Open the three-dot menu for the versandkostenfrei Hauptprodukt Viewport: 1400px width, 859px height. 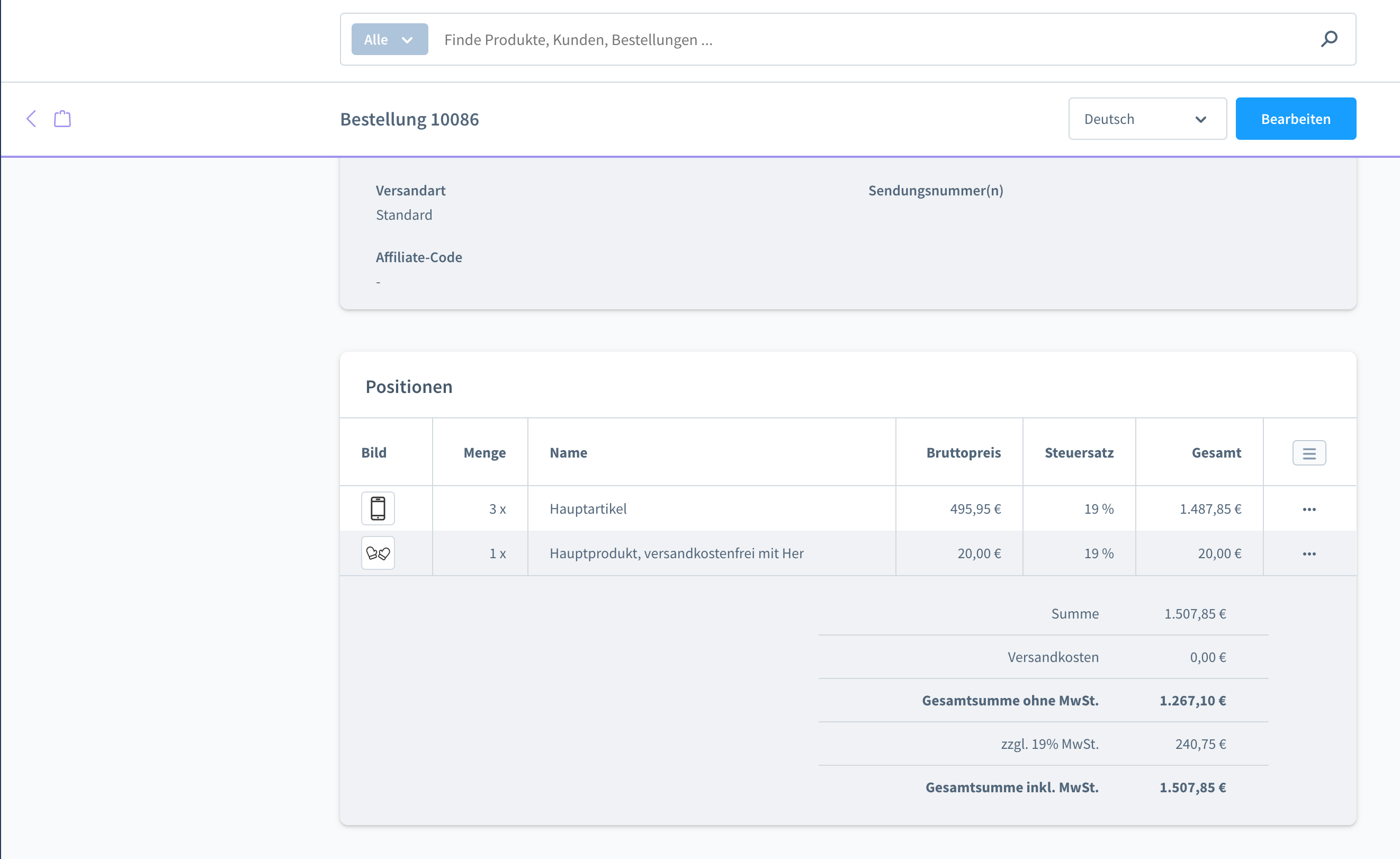click(1309, 553)
